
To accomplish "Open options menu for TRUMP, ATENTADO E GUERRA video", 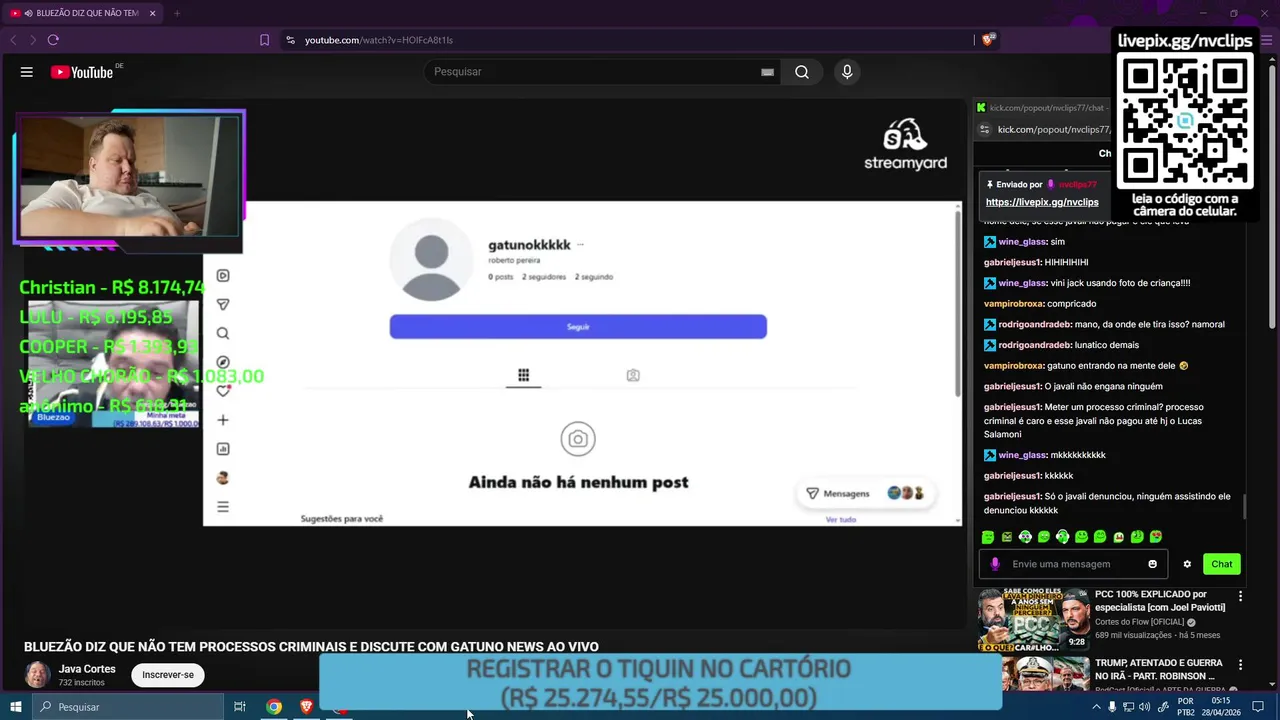I will click(x=1241, y=665).
